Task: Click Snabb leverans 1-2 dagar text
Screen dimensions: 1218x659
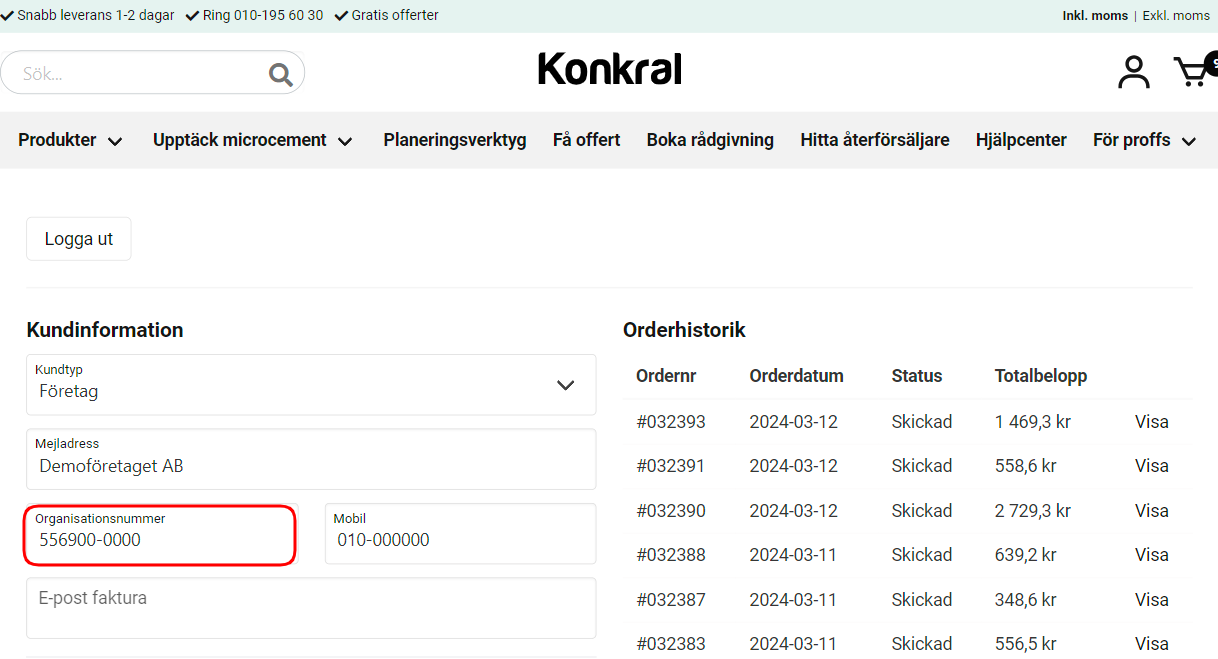Action: point(96,15)
